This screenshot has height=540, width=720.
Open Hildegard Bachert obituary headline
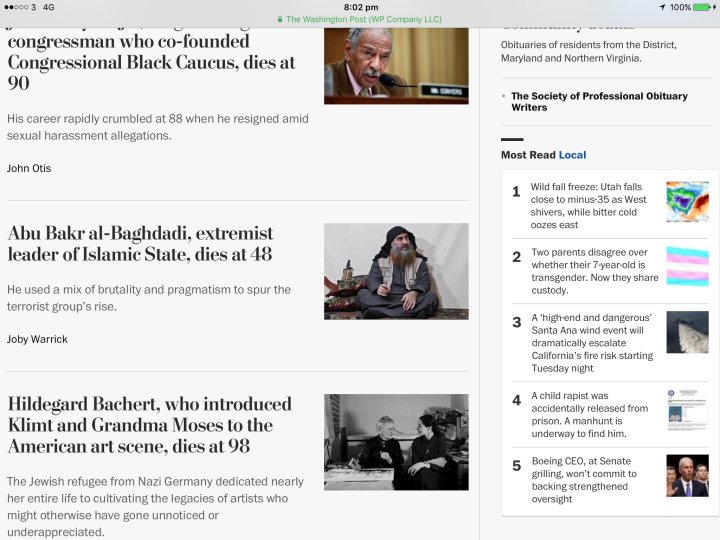[x=150, y=425]
